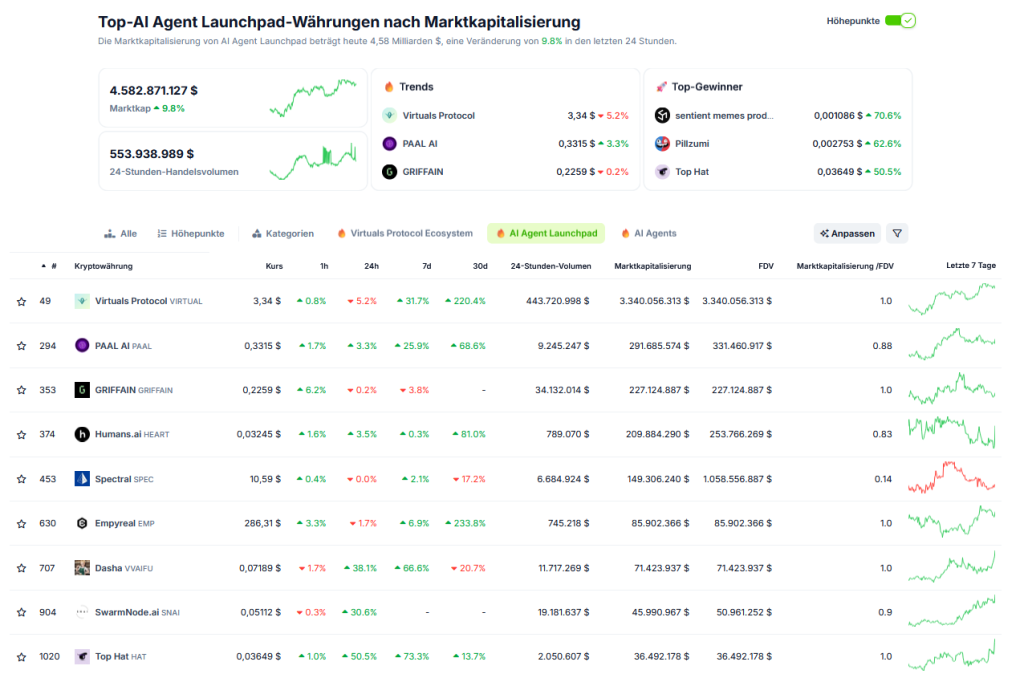Sort table by the 24h column
This screenshot has height=678, width=1024.
(x=372, y=266)
